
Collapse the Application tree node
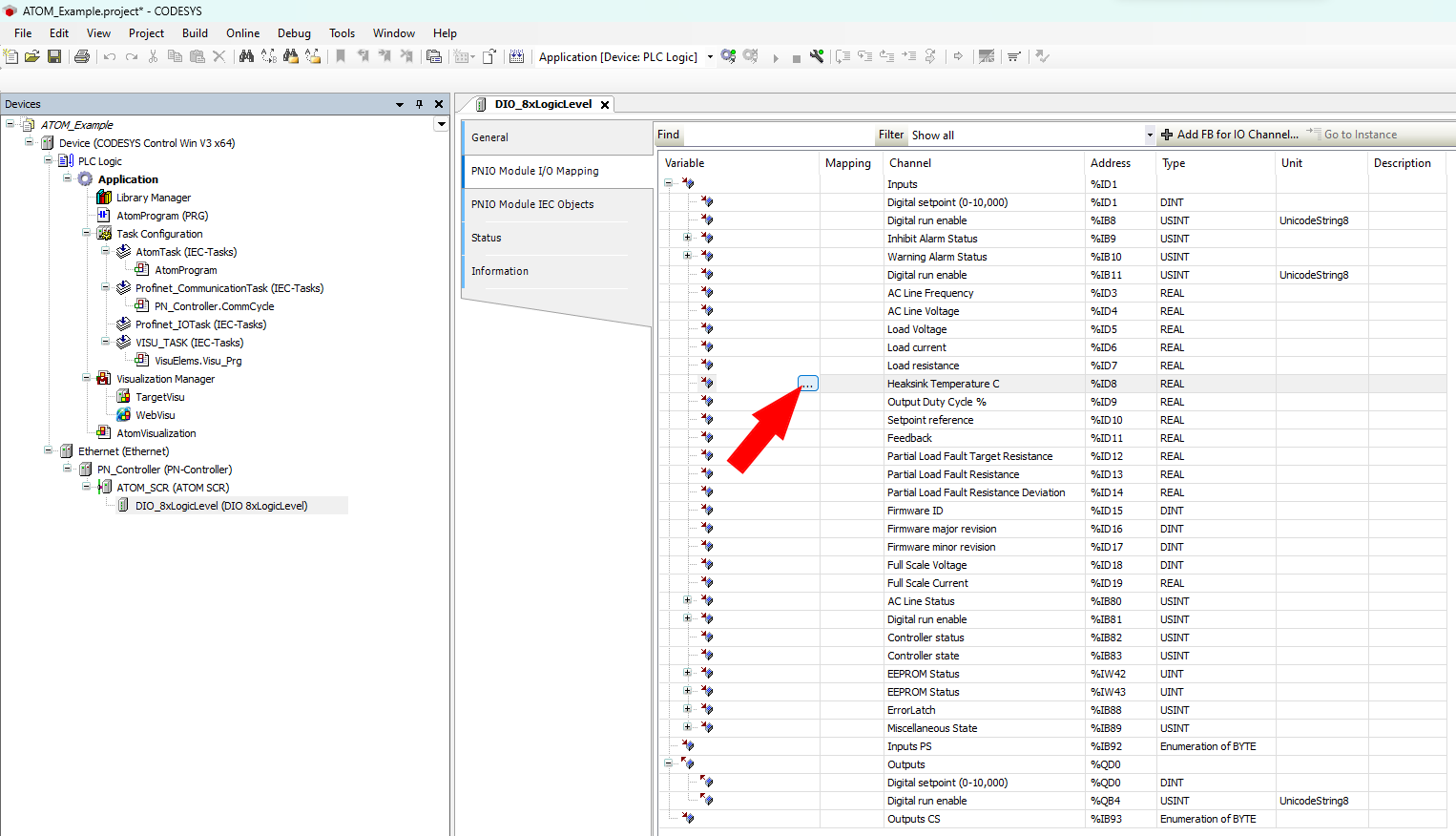point(68,178)
